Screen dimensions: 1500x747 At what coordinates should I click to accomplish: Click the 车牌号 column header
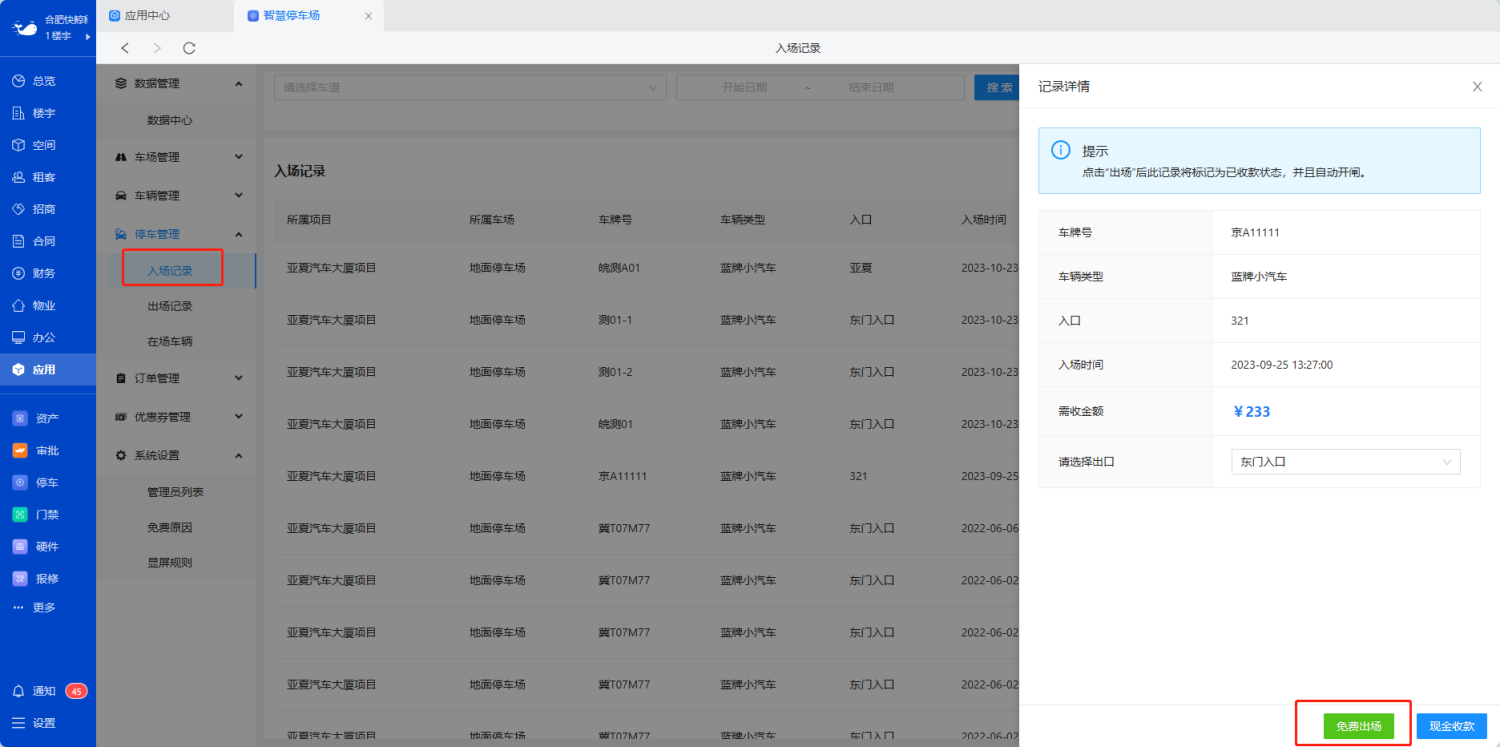tap(615, 219)
